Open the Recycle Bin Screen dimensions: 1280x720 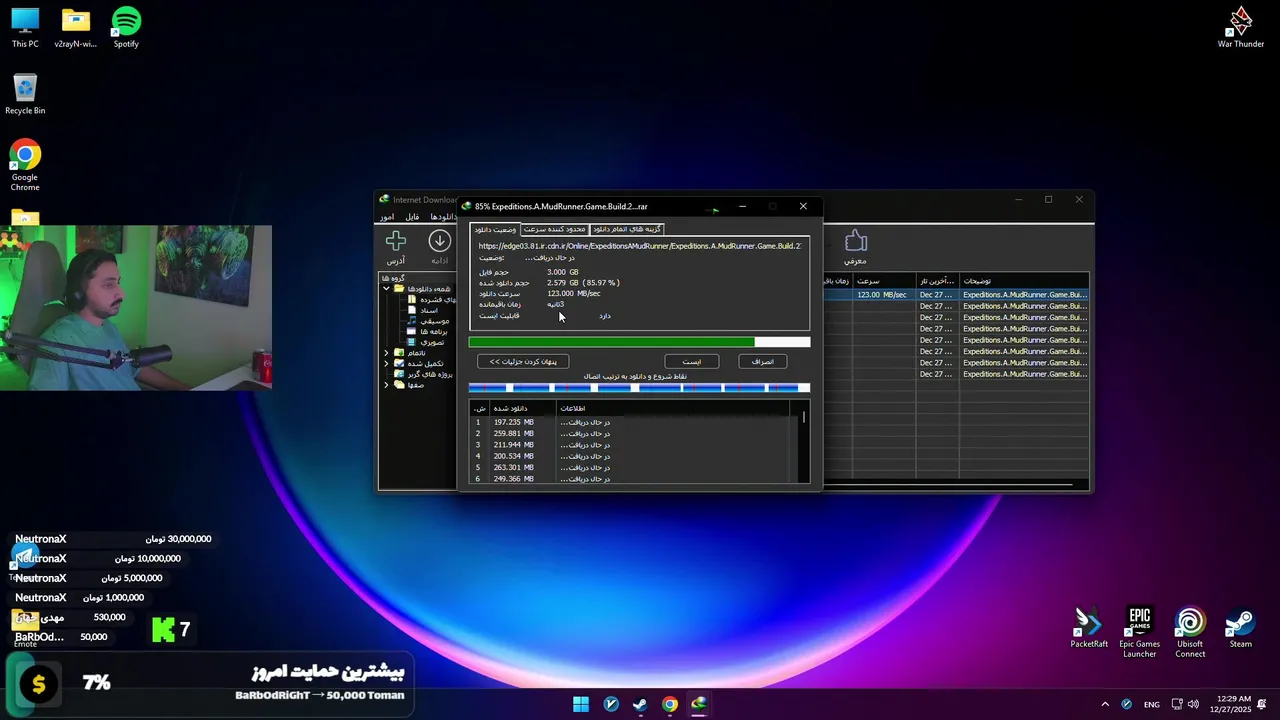pos(25,94)
